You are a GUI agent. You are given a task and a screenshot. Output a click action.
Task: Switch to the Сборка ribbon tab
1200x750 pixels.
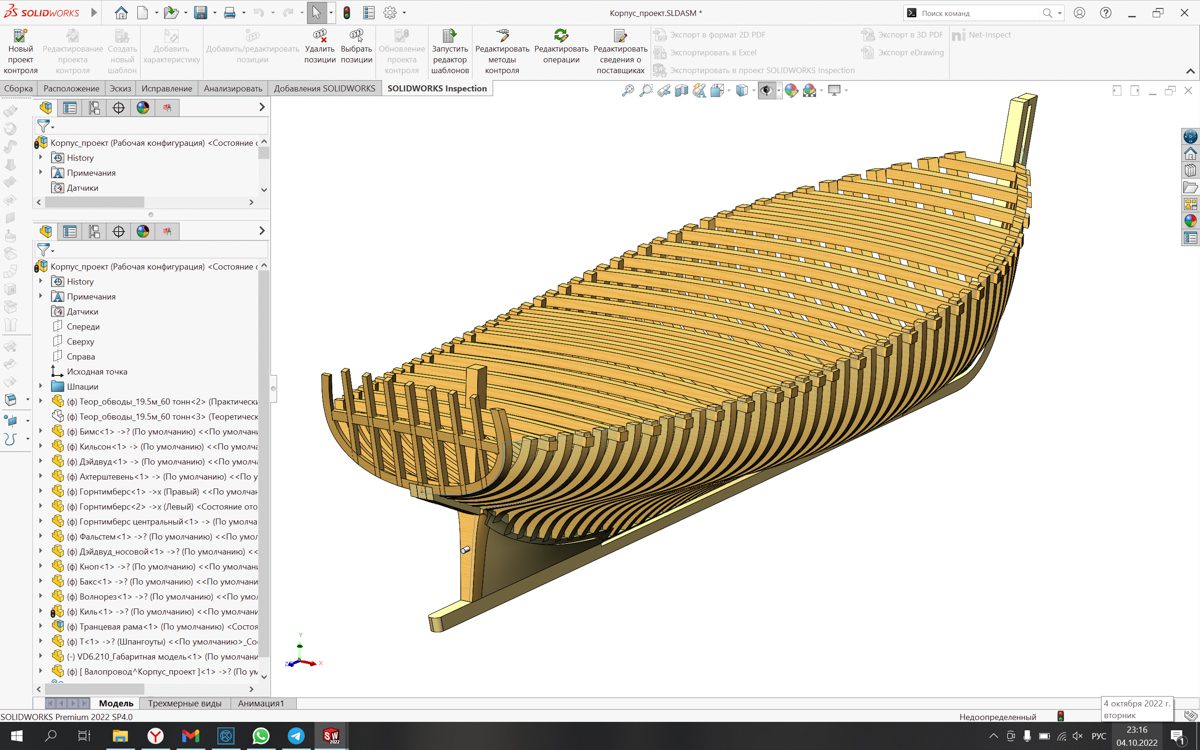click(18, 89)
